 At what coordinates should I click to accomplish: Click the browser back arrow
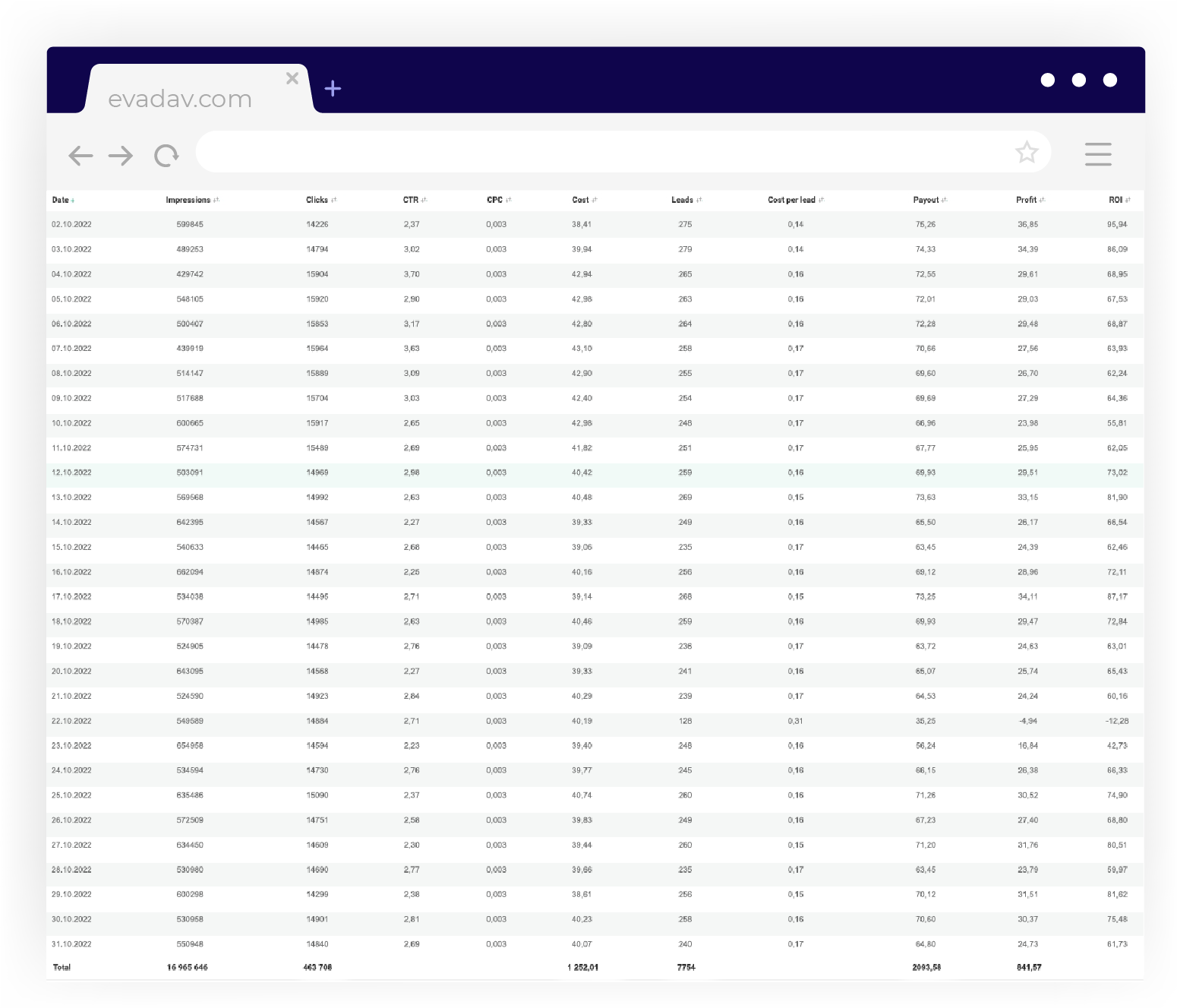click(x=80, y=156)
